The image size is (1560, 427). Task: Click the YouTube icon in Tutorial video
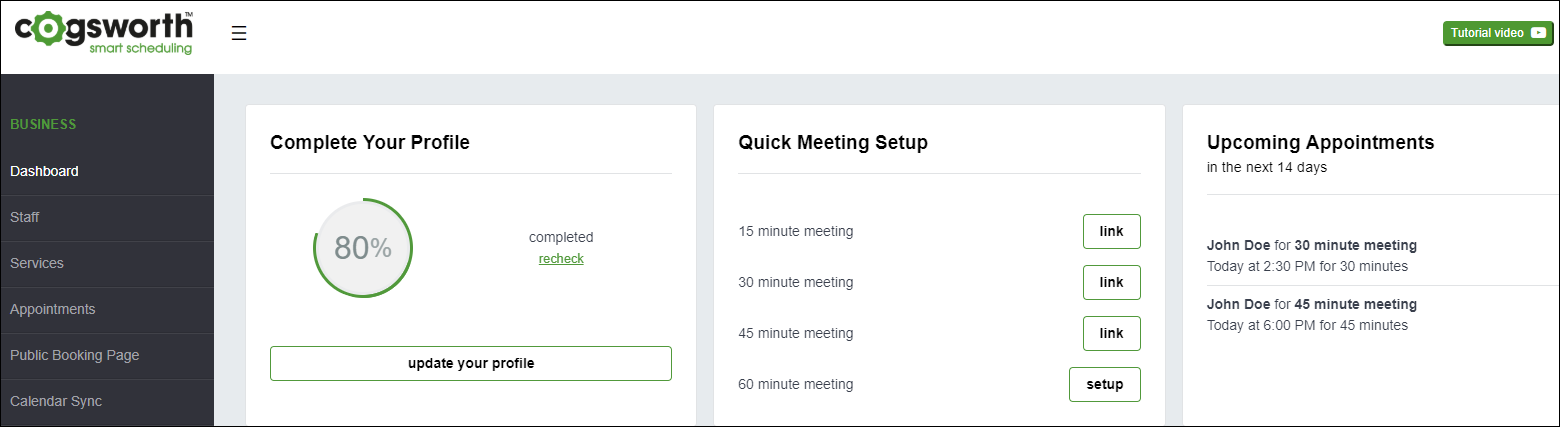pyautogui.click(x=1538, y=33)
